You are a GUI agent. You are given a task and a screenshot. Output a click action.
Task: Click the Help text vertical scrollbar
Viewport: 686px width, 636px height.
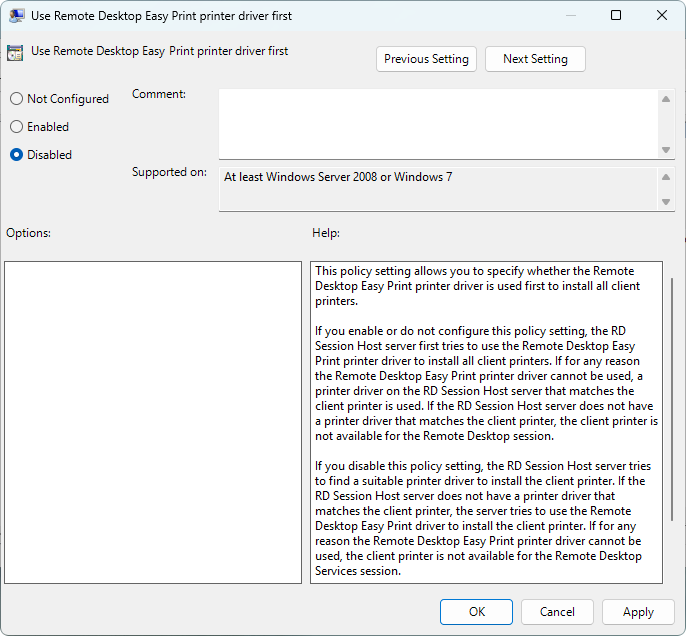coord(672,399)
